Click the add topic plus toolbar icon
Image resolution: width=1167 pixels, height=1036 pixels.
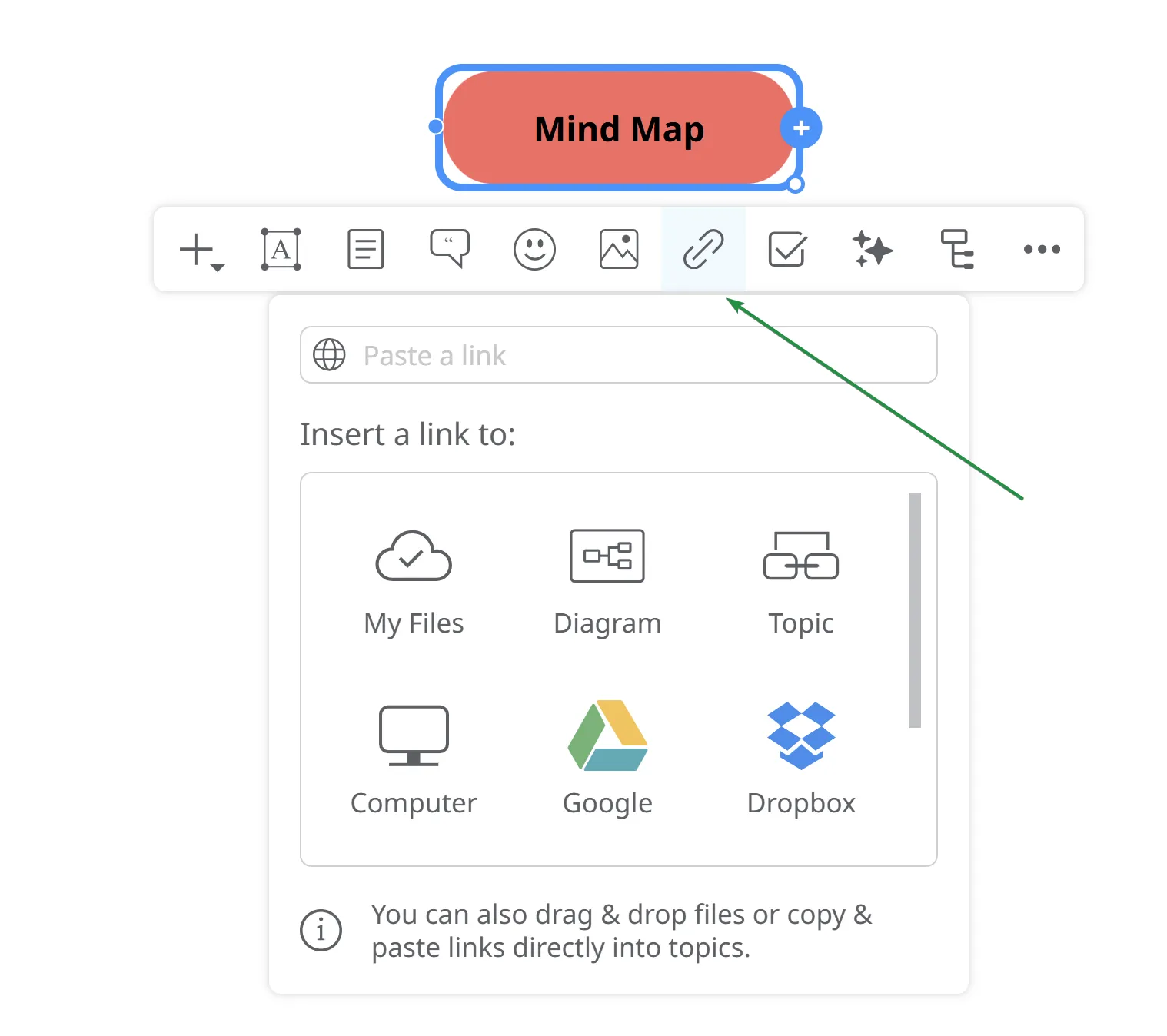(199, 250)
